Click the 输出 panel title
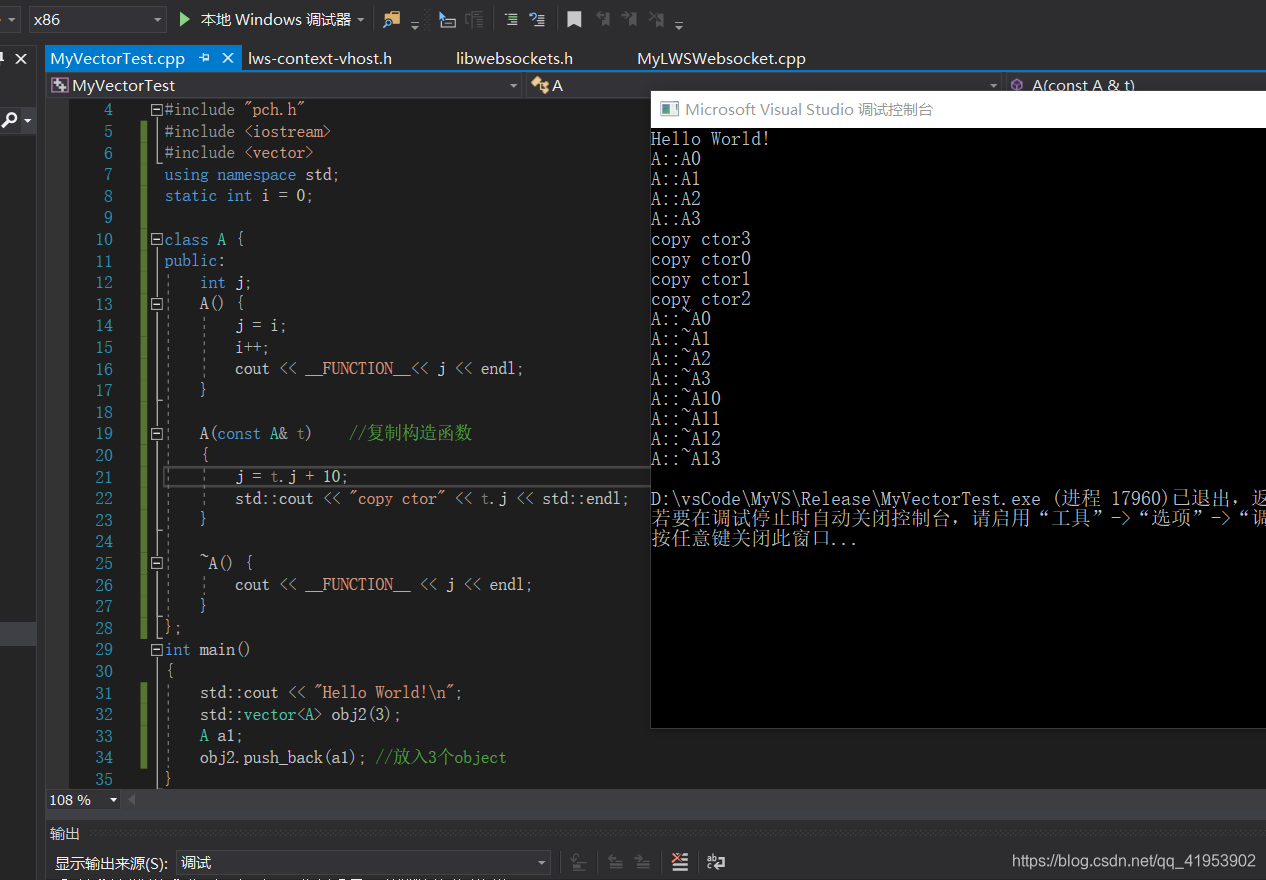 [65, 833]
